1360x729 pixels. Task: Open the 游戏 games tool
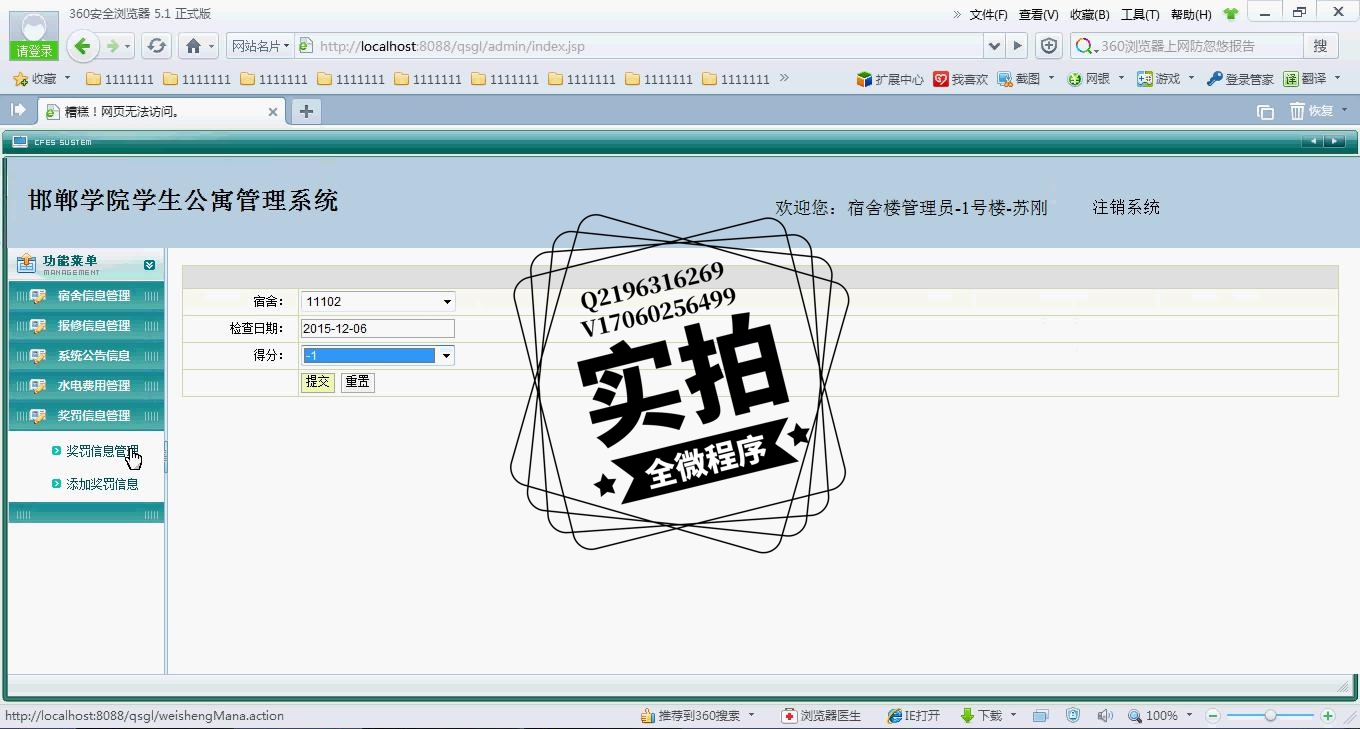pyautogui.click(x=1159, y=79)
